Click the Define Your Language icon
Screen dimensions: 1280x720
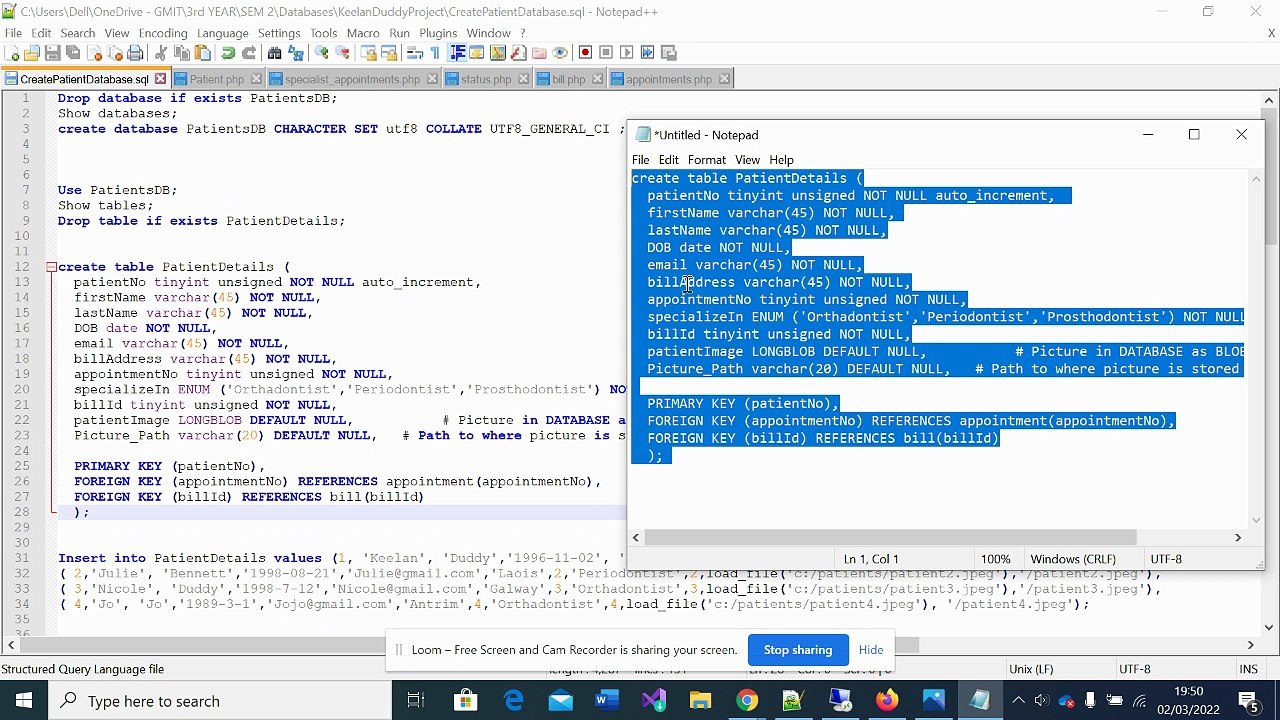click(x=476, y=53)
